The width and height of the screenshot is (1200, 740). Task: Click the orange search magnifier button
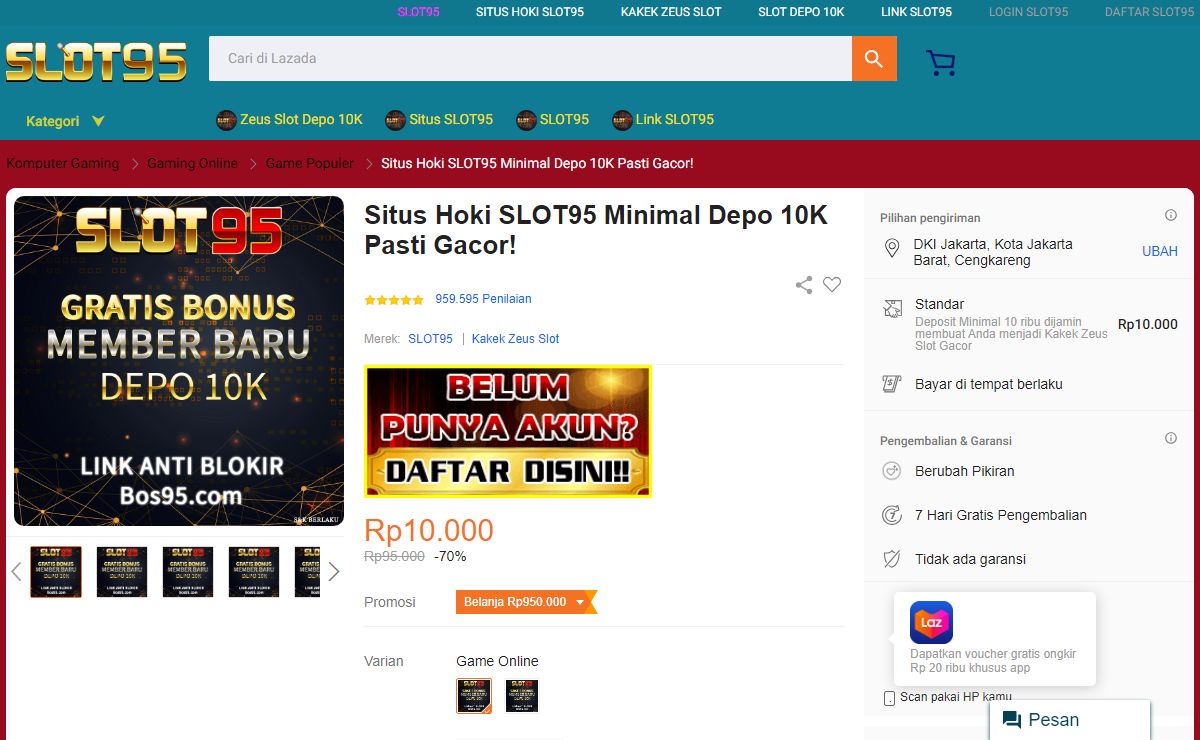(x=874, y=59)
